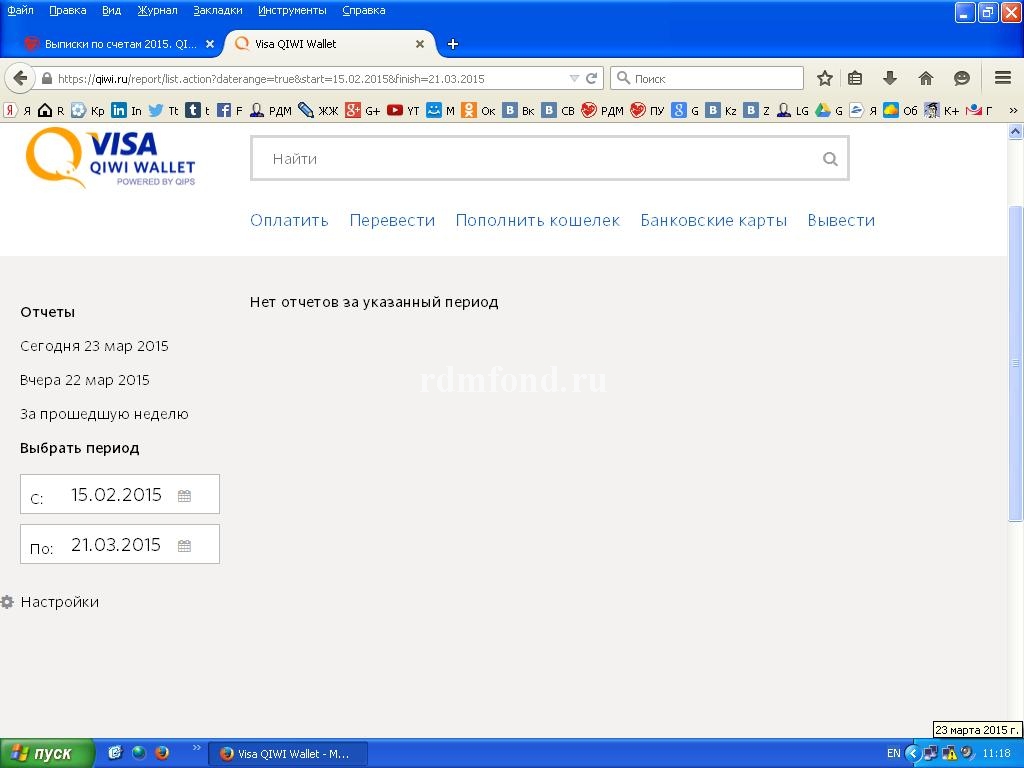Click the vertical scrollbar thumb
Viewport: 1024px width, 768px height.
(x=1015, y=363)
